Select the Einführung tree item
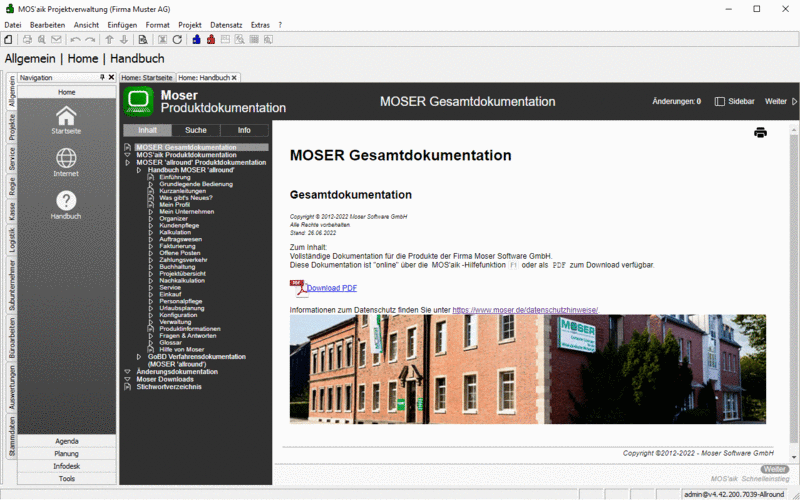Screen dimensions: 800x500 [174, 177]
